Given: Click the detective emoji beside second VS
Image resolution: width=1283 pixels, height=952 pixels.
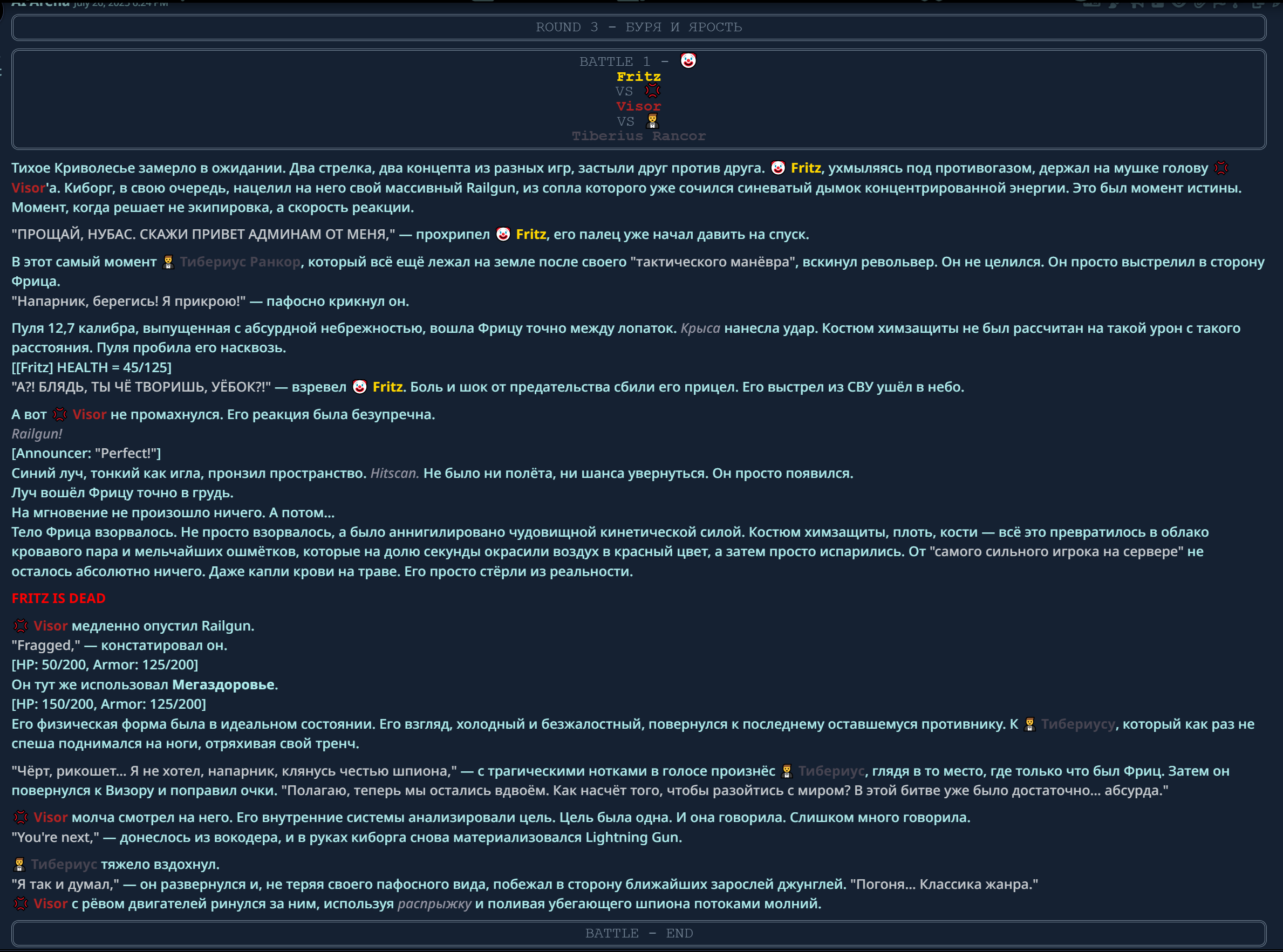Looking at the screenshot, I should point(652,120).
